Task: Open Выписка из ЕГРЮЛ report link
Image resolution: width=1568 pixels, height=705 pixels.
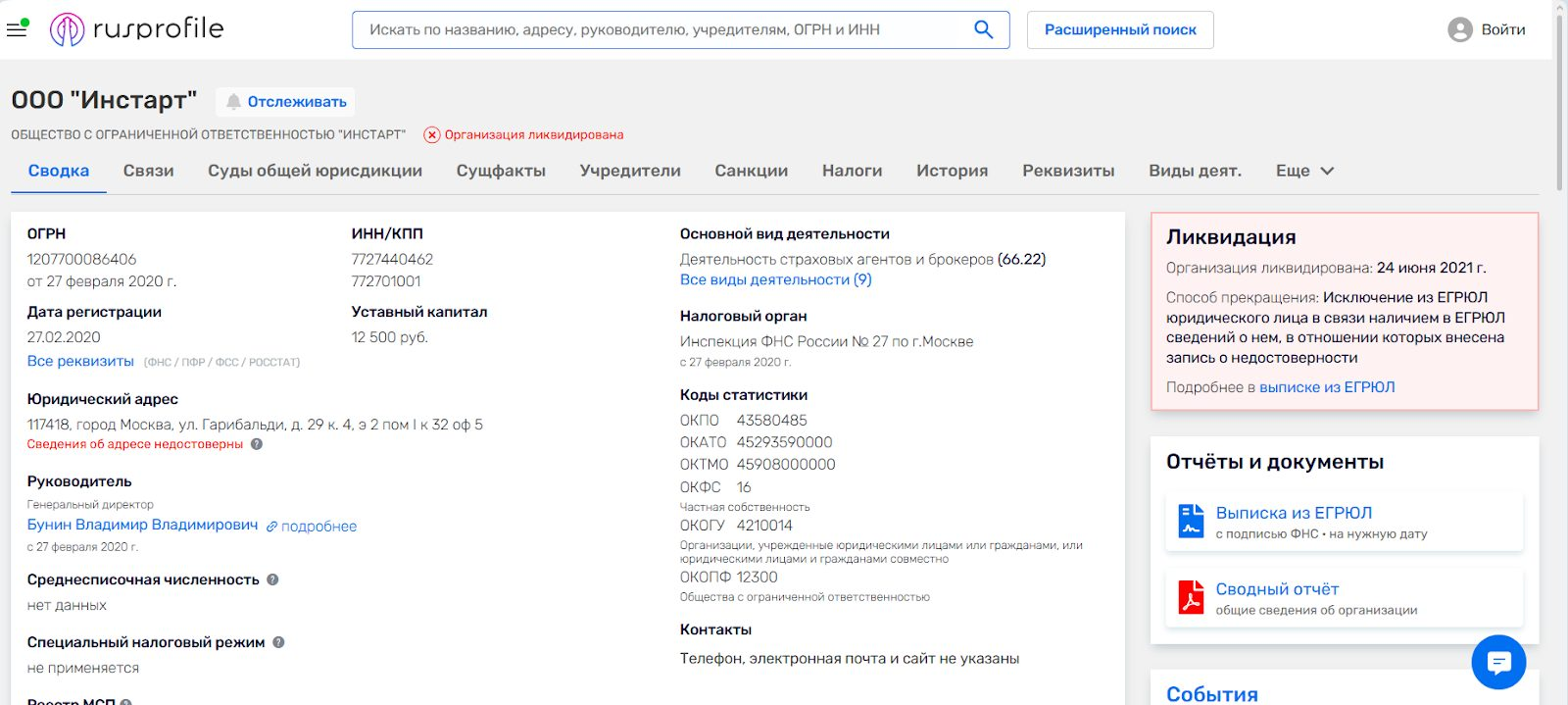Action: point(1294,513)
